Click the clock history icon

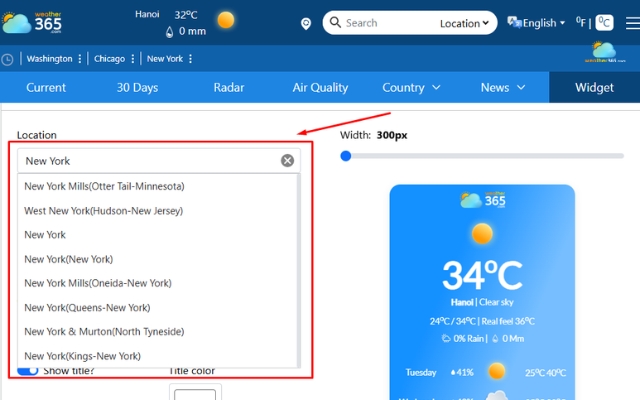tap(8, 59)
